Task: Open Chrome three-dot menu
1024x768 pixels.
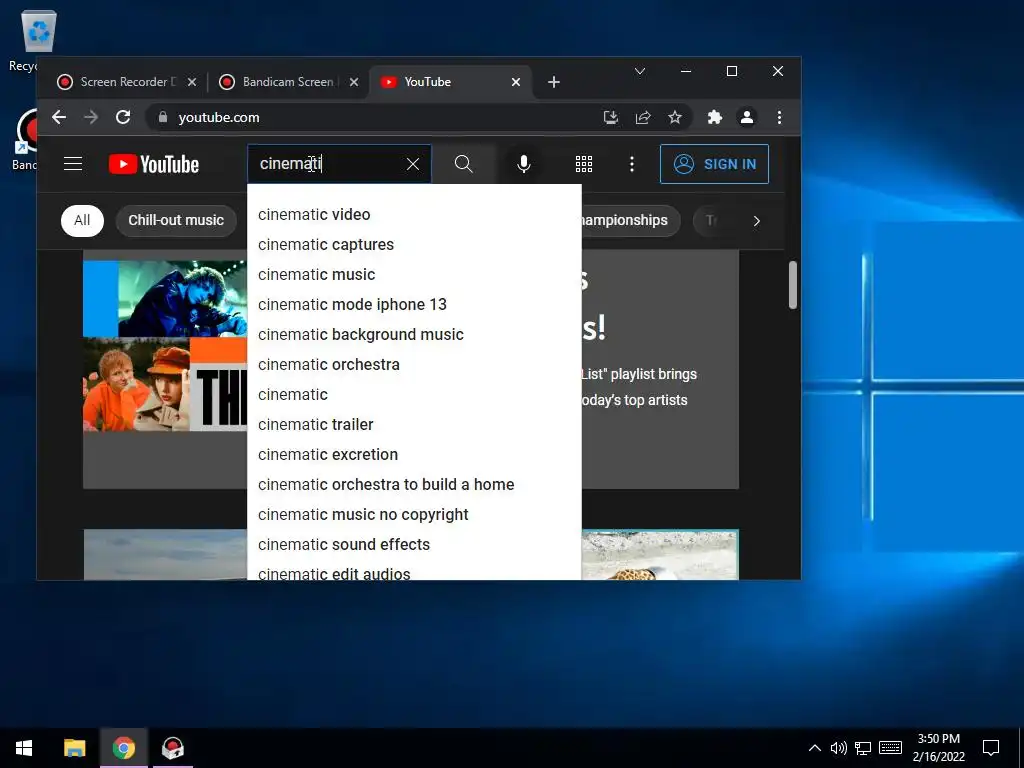Action: coord(779,118)
